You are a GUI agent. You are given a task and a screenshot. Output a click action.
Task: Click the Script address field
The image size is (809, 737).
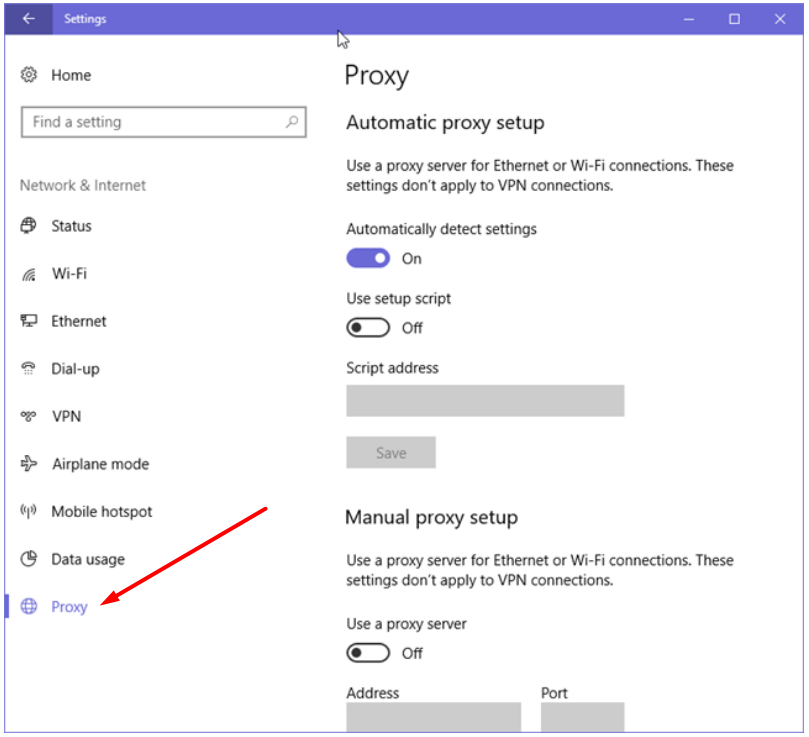pyautogui.click(x=485, y=400)
